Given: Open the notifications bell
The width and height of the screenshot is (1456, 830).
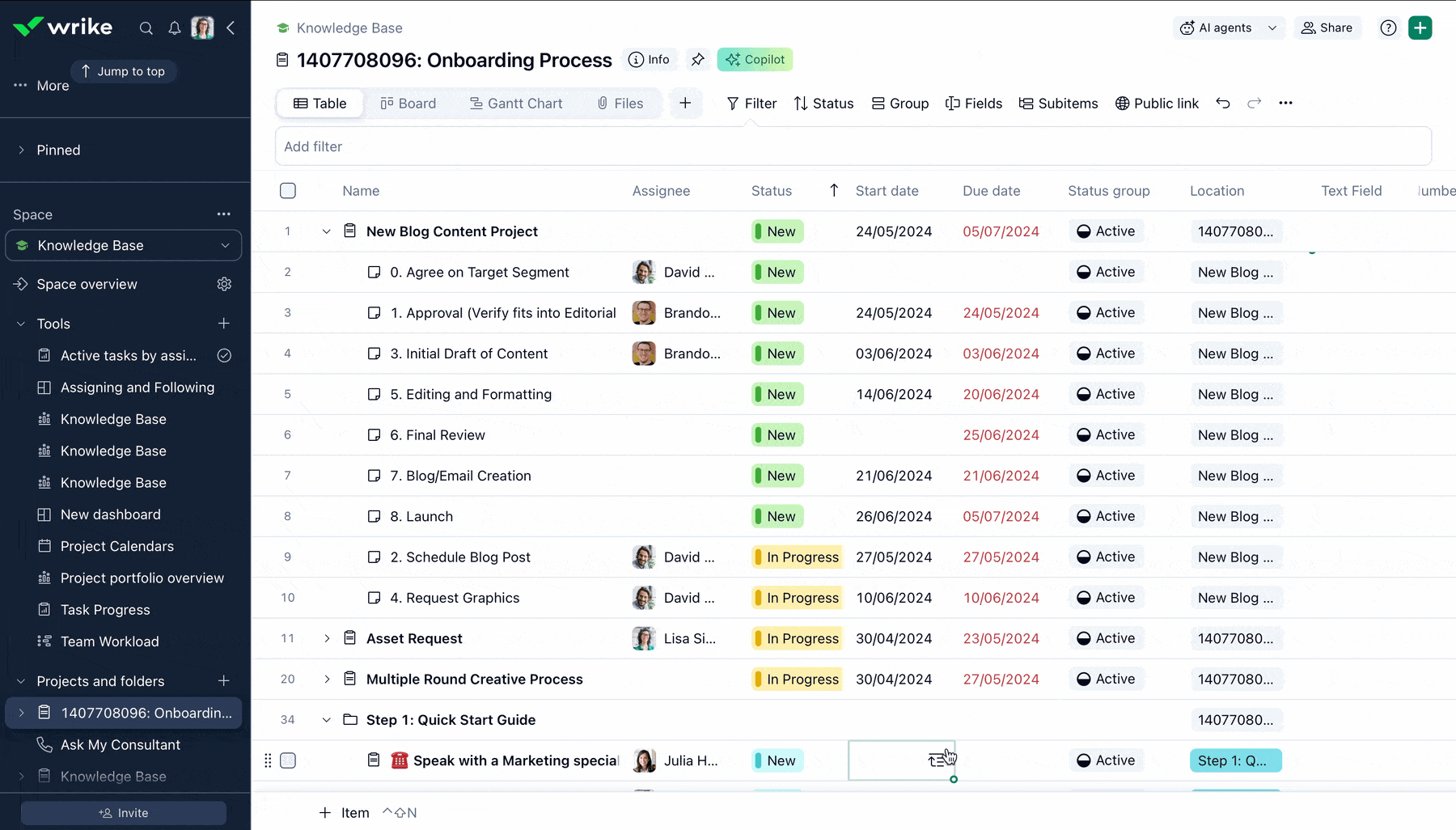Looking at the screenshot, I should (x=174, y=28).
